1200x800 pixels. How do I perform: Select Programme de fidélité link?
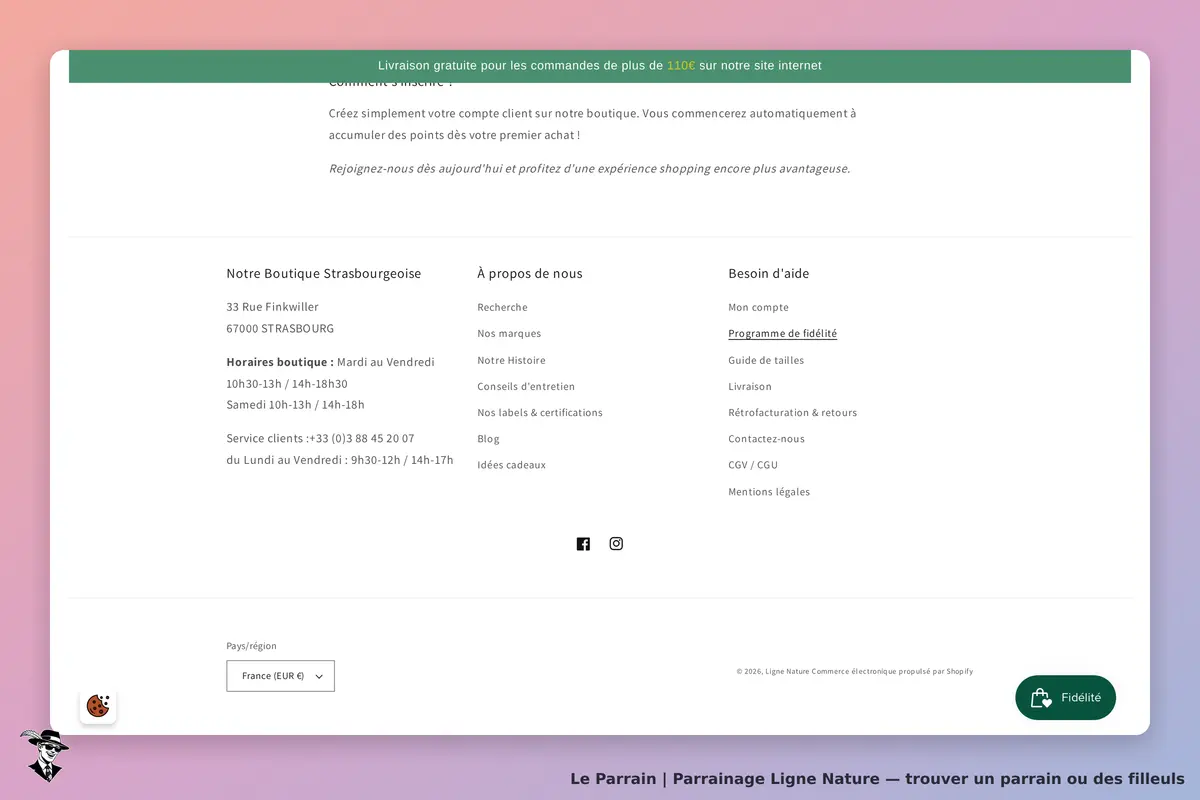(x=782, y=334)
